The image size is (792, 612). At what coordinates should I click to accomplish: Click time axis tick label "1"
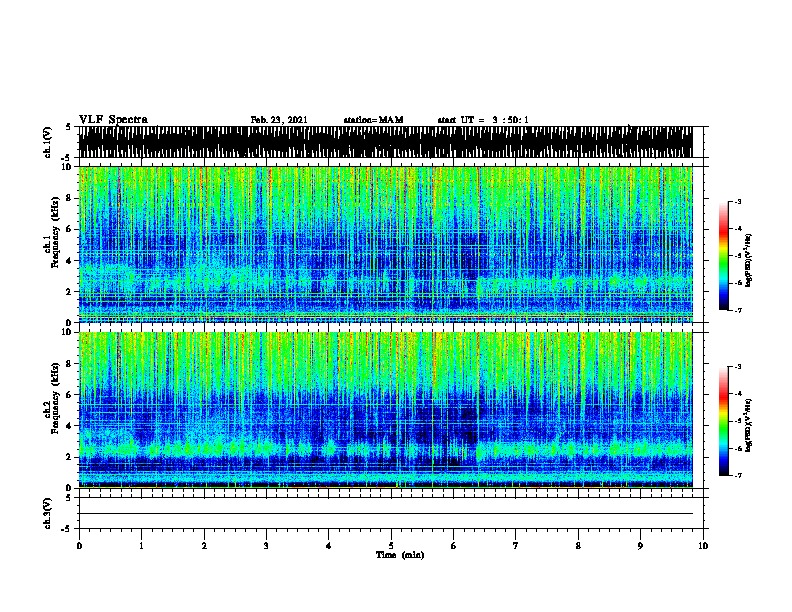141,546
